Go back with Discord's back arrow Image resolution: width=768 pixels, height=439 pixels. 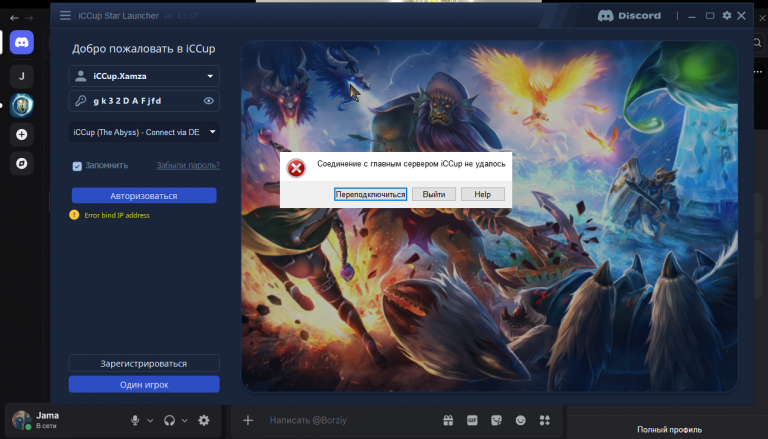coord(14,18)
